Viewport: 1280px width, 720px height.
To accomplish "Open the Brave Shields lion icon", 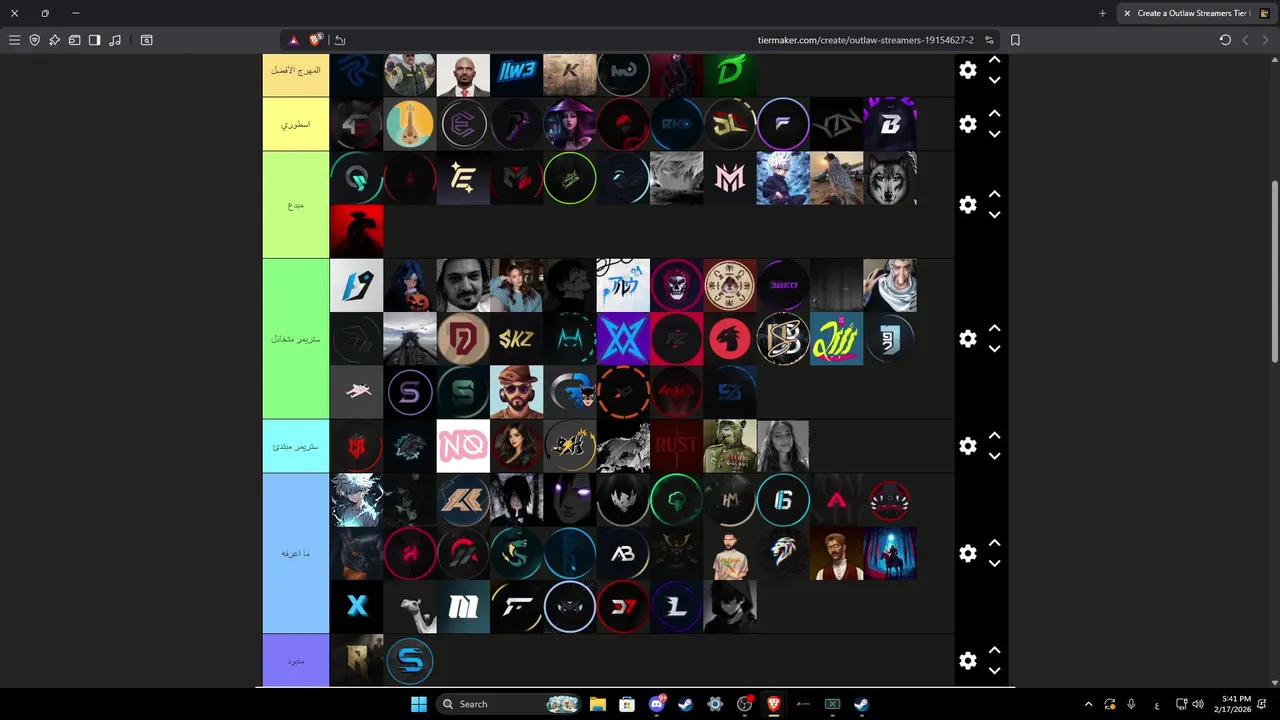I will coord(316,40).
